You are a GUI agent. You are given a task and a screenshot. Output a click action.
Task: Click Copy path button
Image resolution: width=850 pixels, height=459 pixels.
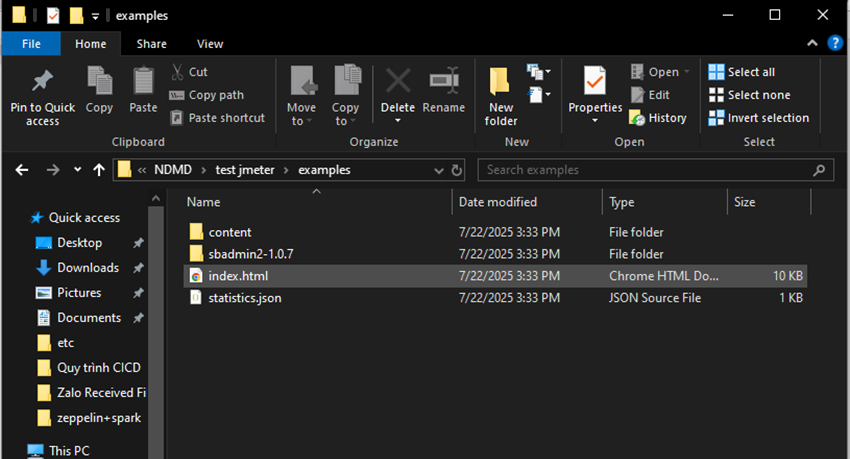[206, 95]
